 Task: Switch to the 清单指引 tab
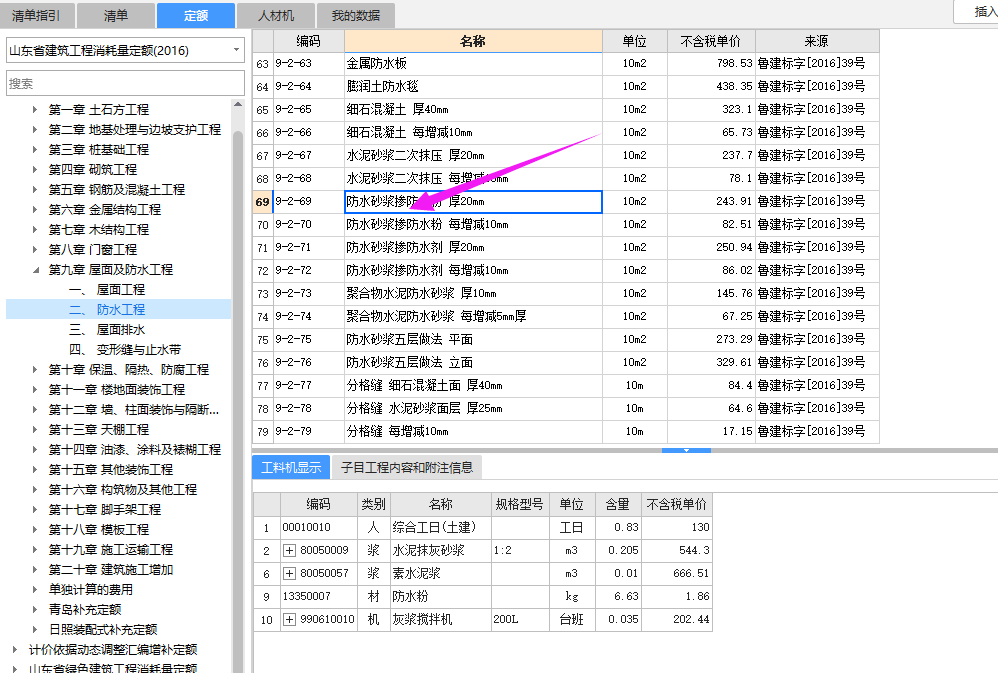point(37,15)
